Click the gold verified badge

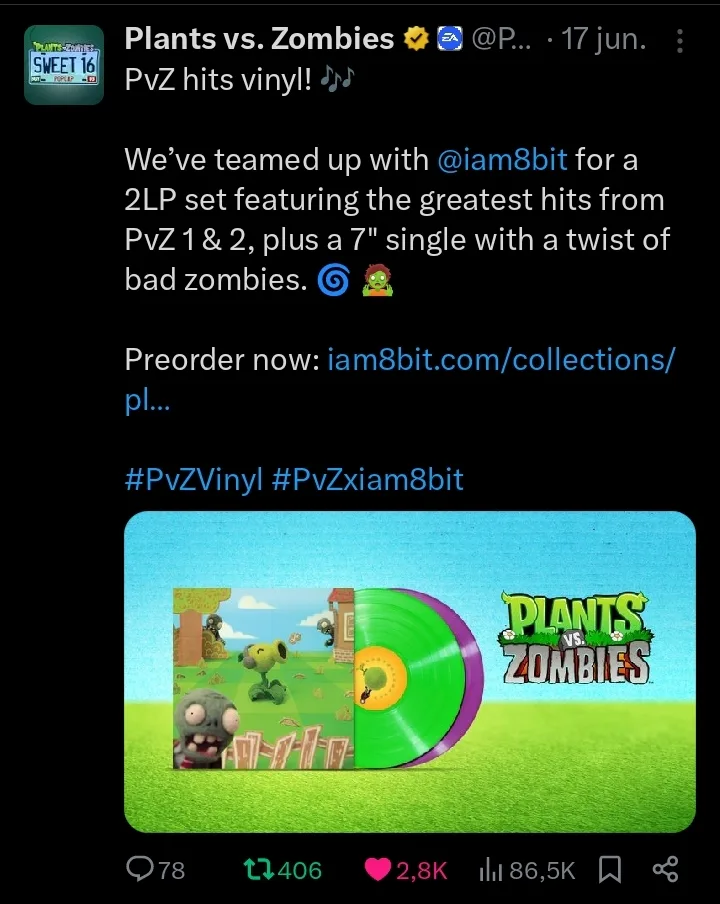pos(416,39)
